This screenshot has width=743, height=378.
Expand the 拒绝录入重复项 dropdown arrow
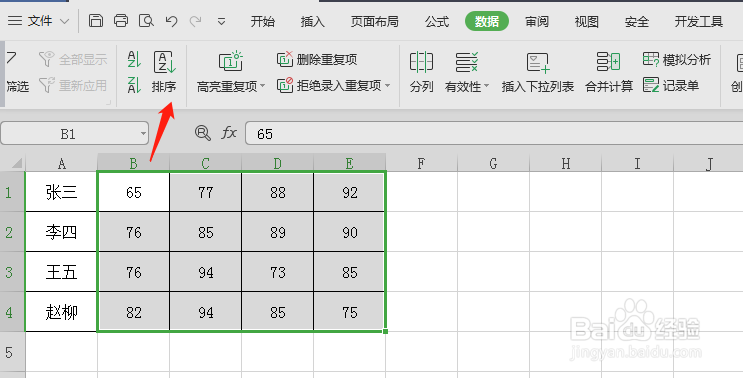pos(387,86)
